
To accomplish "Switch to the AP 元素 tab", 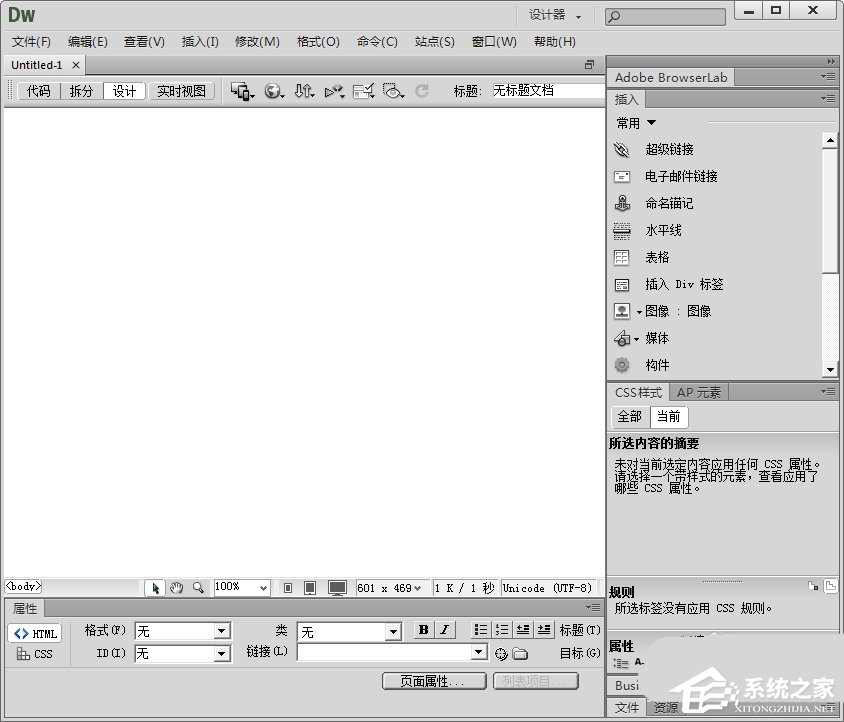I will [699, 391].
